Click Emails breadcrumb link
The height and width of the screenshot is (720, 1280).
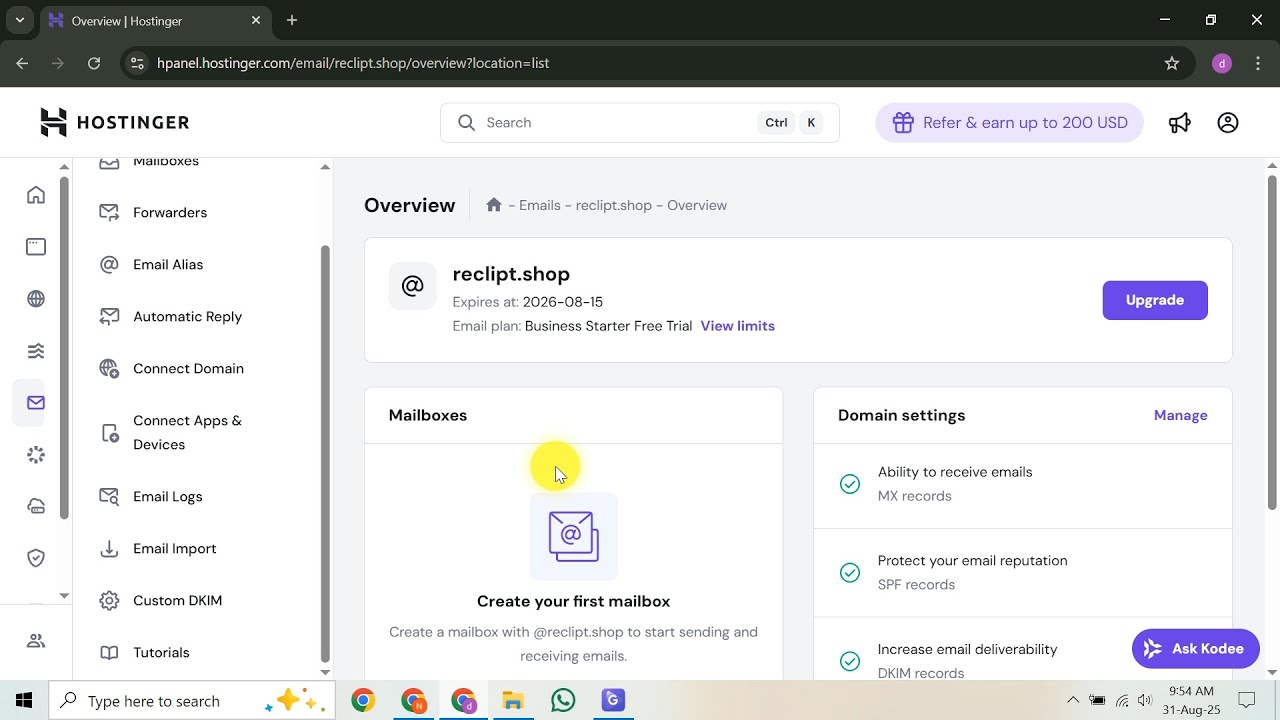pyautogui.click(x=540, y=205)
